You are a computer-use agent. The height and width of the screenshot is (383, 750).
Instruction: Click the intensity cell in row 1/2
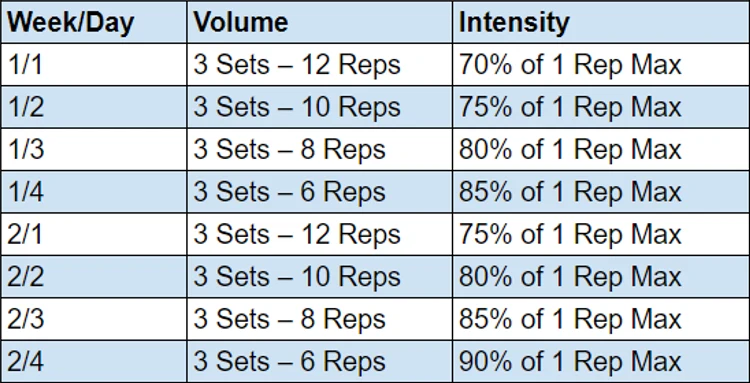(601, 107)
